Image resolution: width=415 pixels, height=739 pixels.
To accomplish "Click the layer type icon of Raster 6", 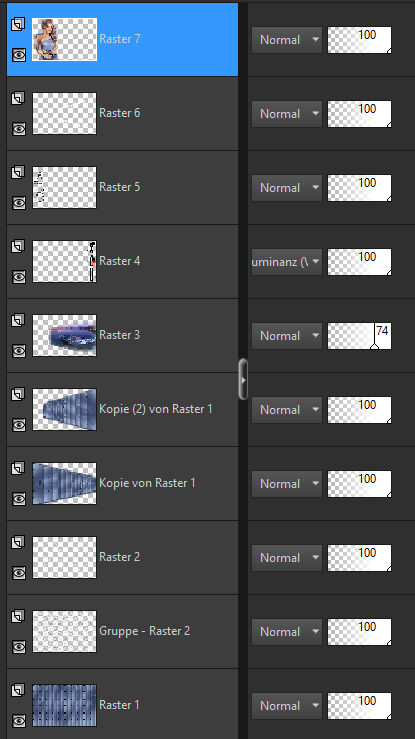I will pos(17,98).
